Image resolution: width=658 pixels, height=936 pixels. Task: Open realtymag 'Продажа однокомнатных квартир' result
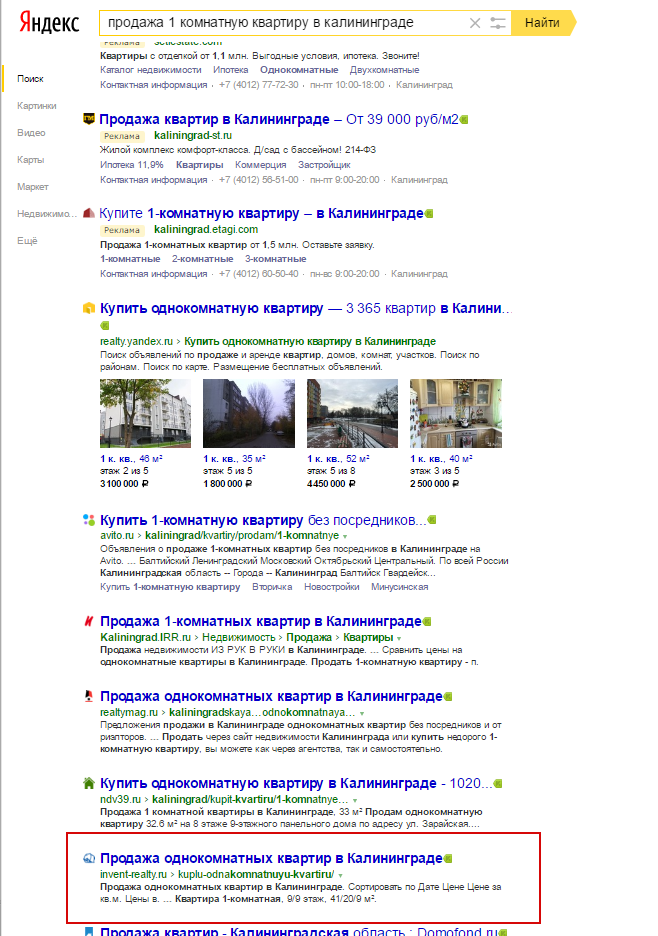tap(271, 696)
